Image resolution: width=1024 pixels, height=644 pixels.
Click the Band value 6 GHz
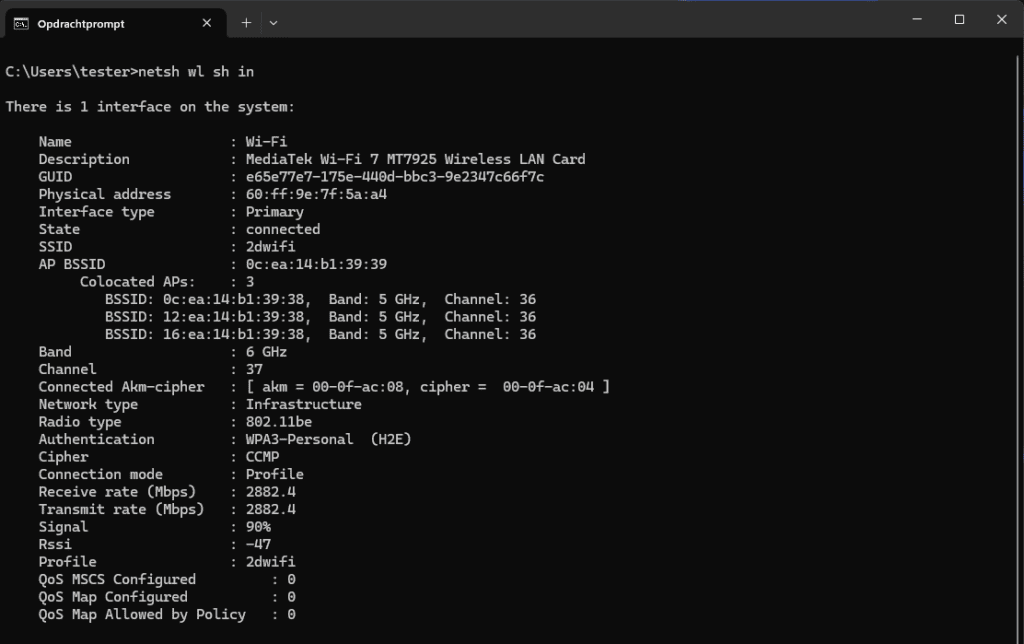[266, 352]
